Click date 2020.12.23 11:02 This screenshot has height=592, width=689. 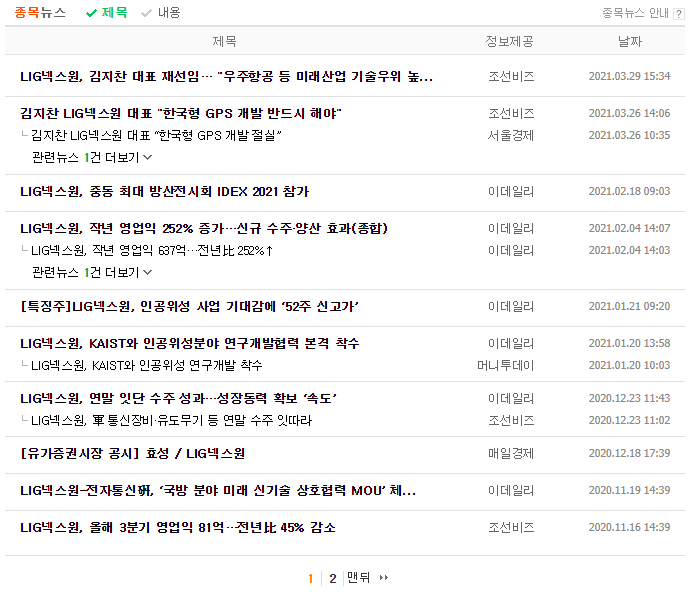pyautogui.click(x=629, y=421)
